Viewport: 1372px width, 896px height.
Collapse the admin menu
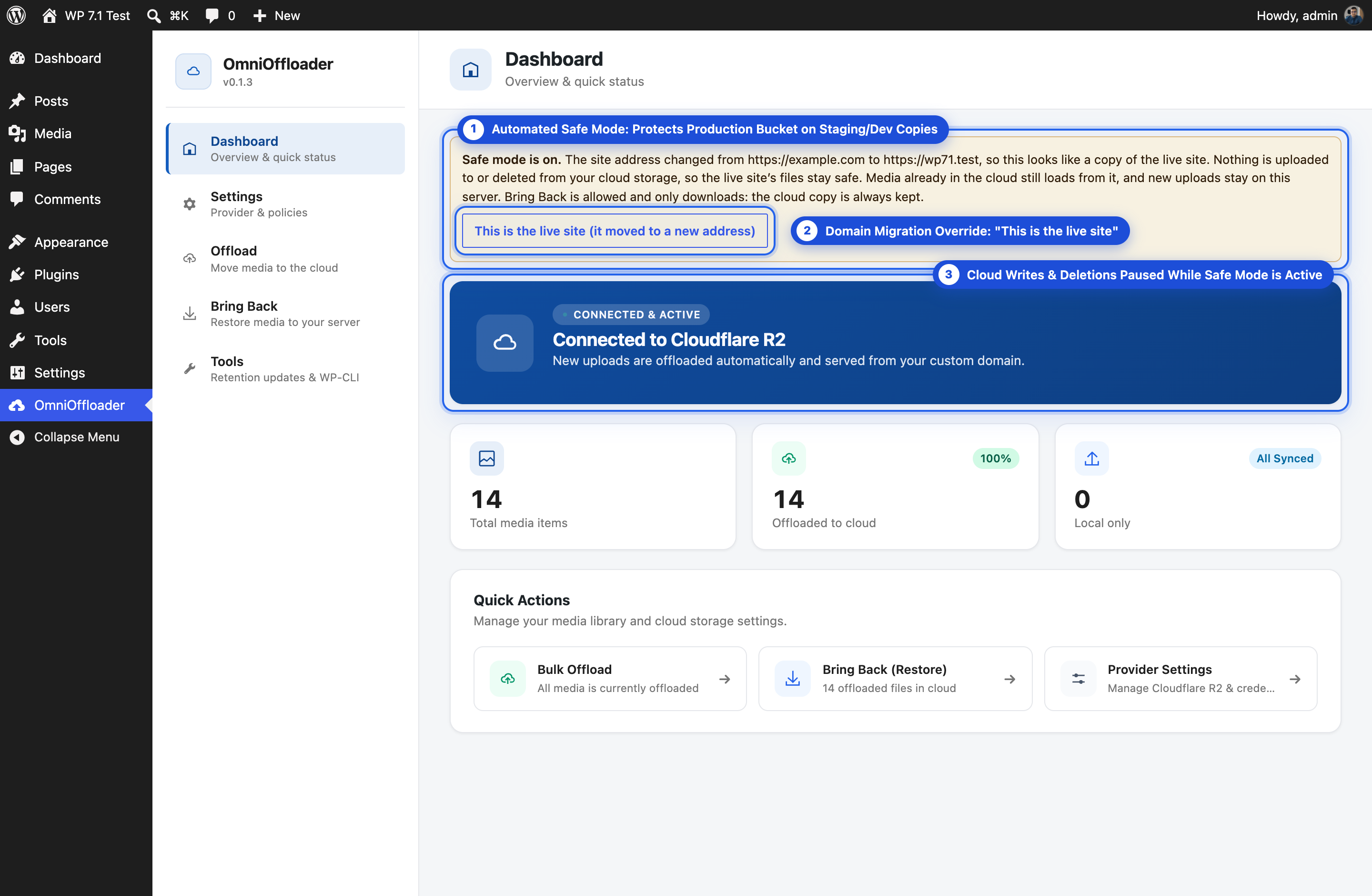(x=76, y=437)
